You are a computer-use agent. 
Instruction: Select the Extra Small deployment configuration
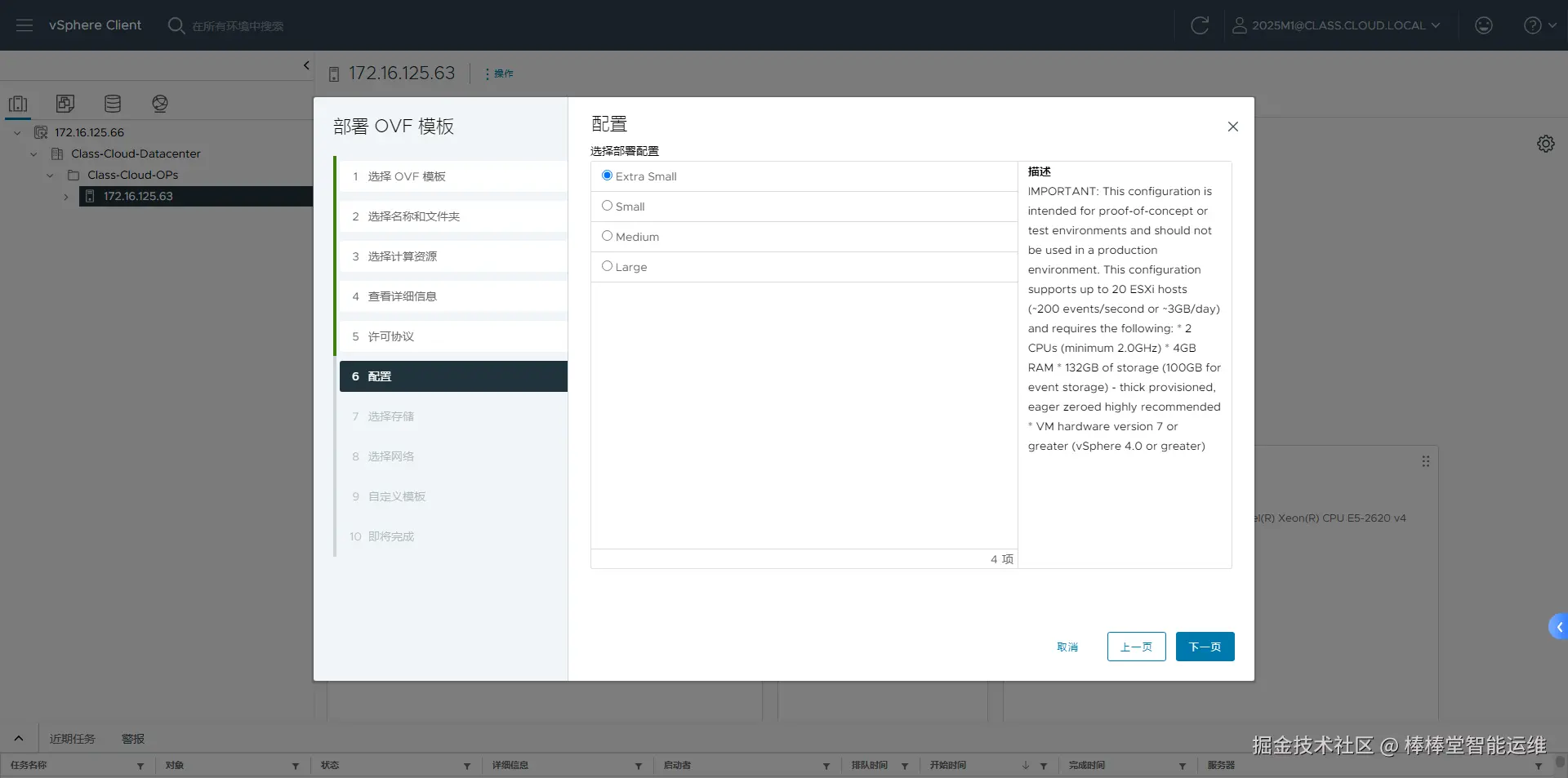[607, 176]
